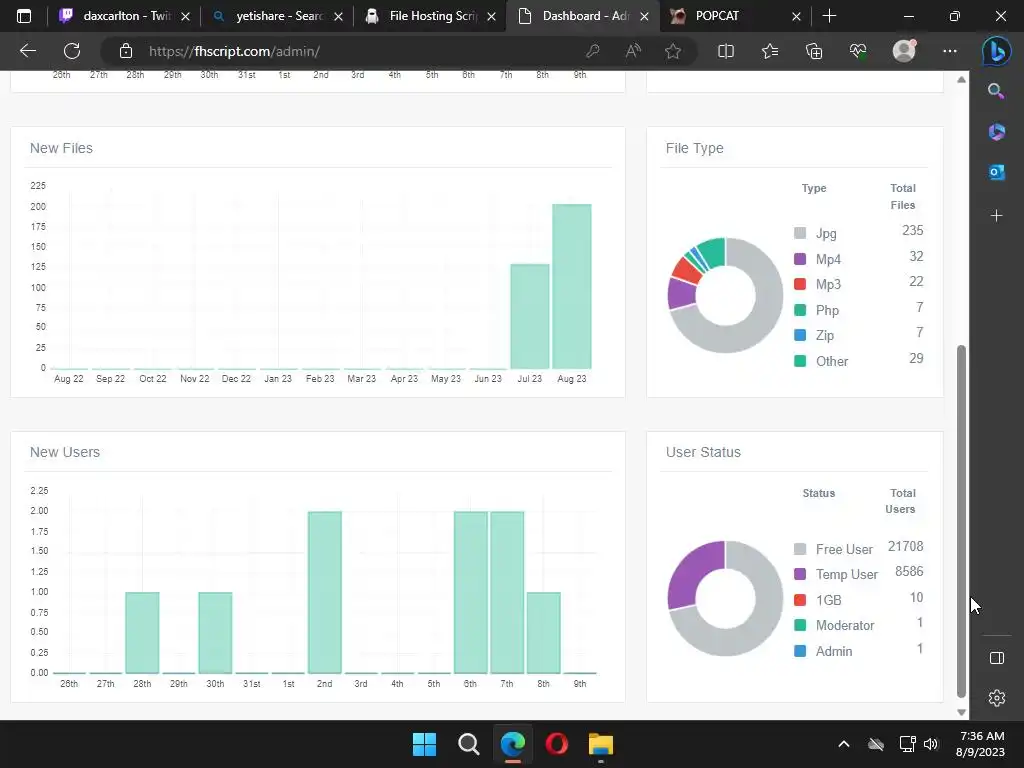Click the Temp User count 8586

coord(909,572)
